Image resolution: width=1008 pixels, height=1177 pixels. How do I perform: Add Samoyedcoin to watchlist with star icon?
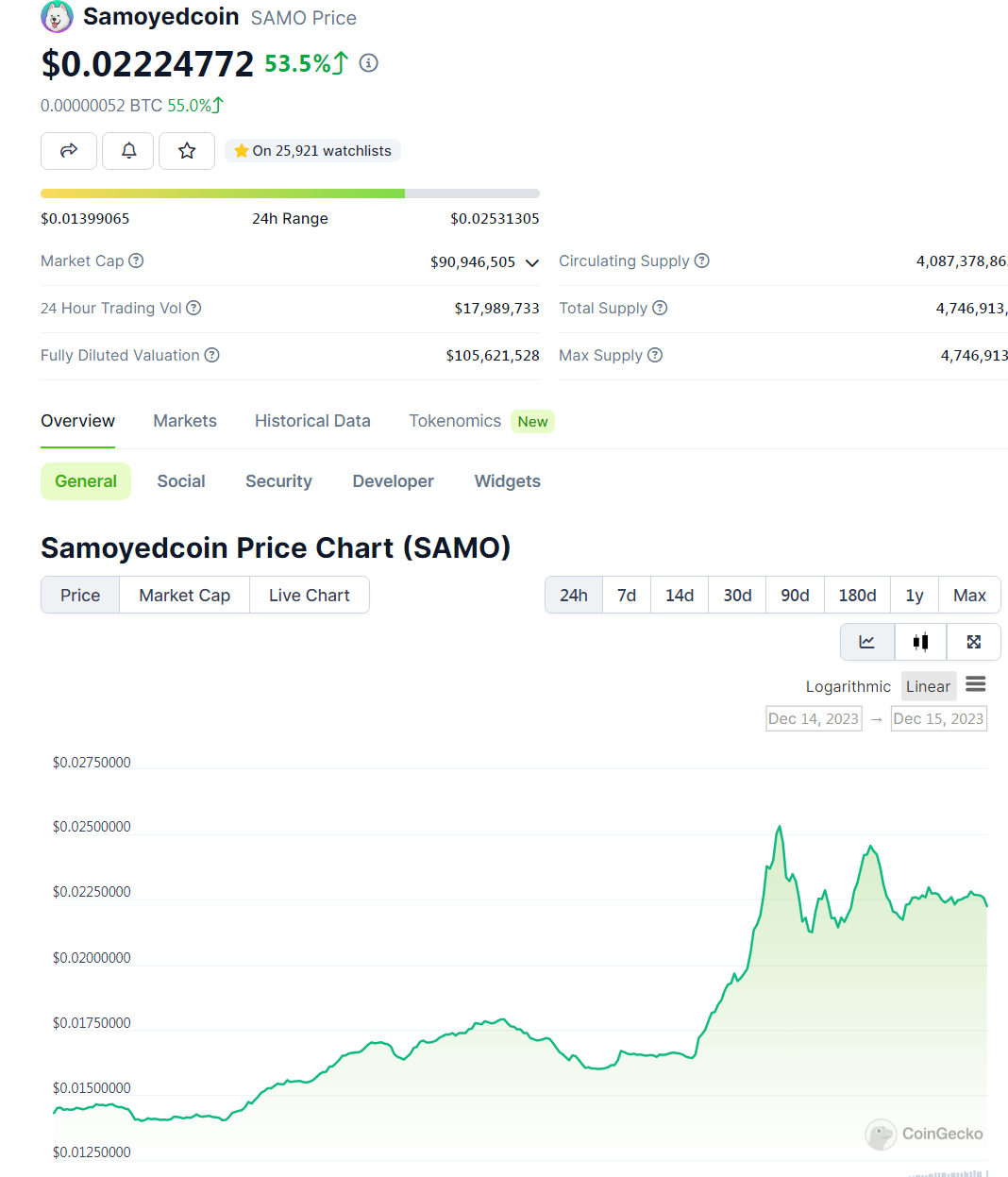pos(187,151)
